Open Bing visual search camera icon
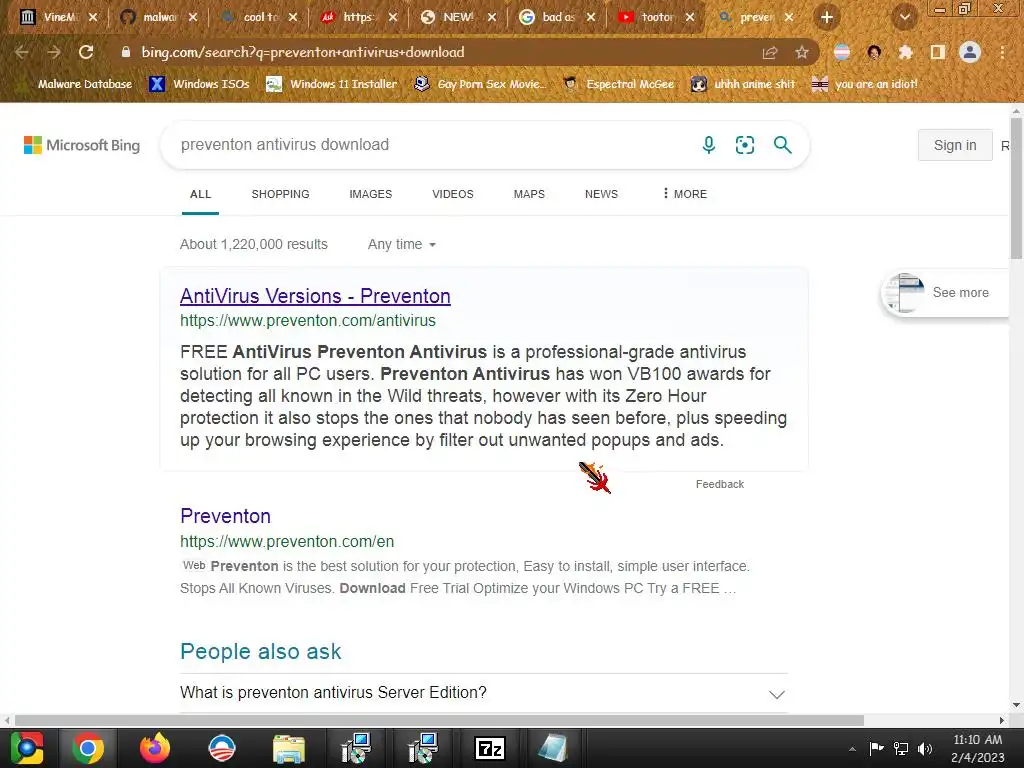1024x768 pixels. click(x=744, y=145)
